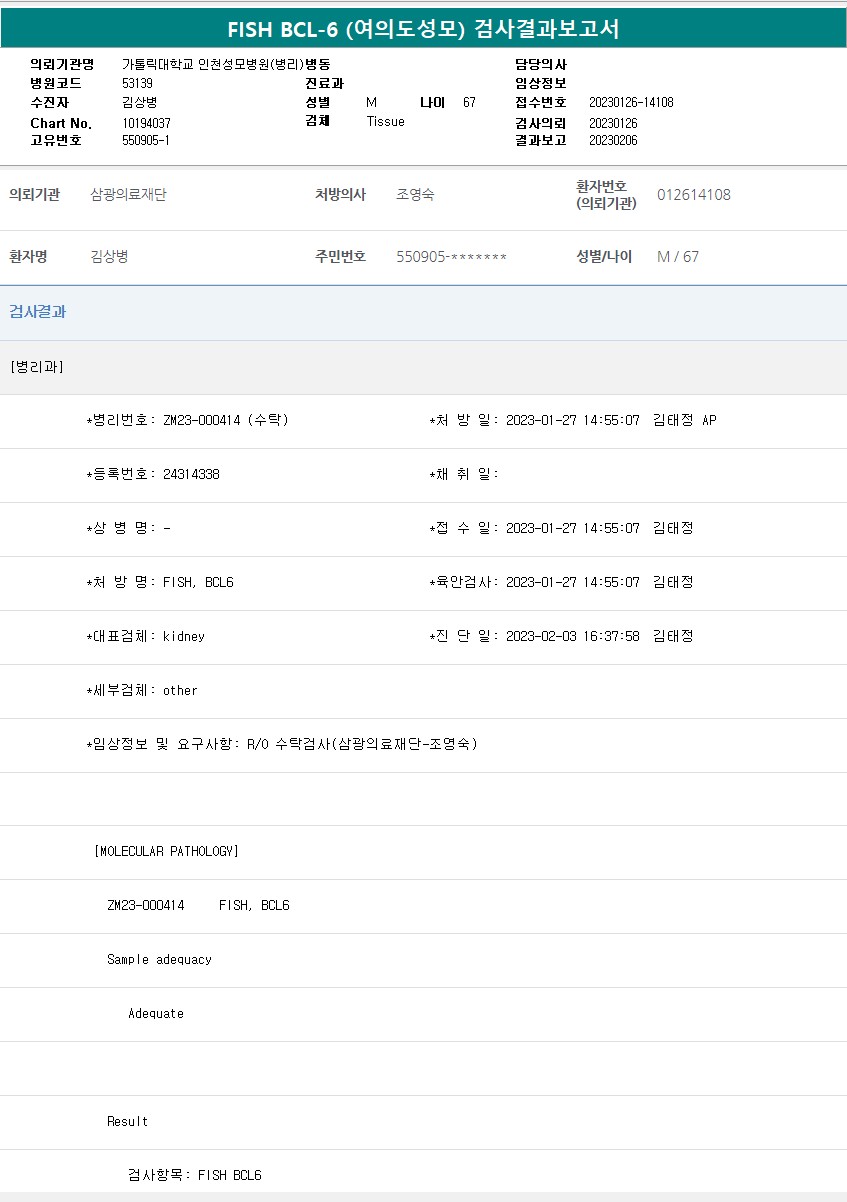
Task: Click the masked 주민번호 value
Action: coord(451,257)
